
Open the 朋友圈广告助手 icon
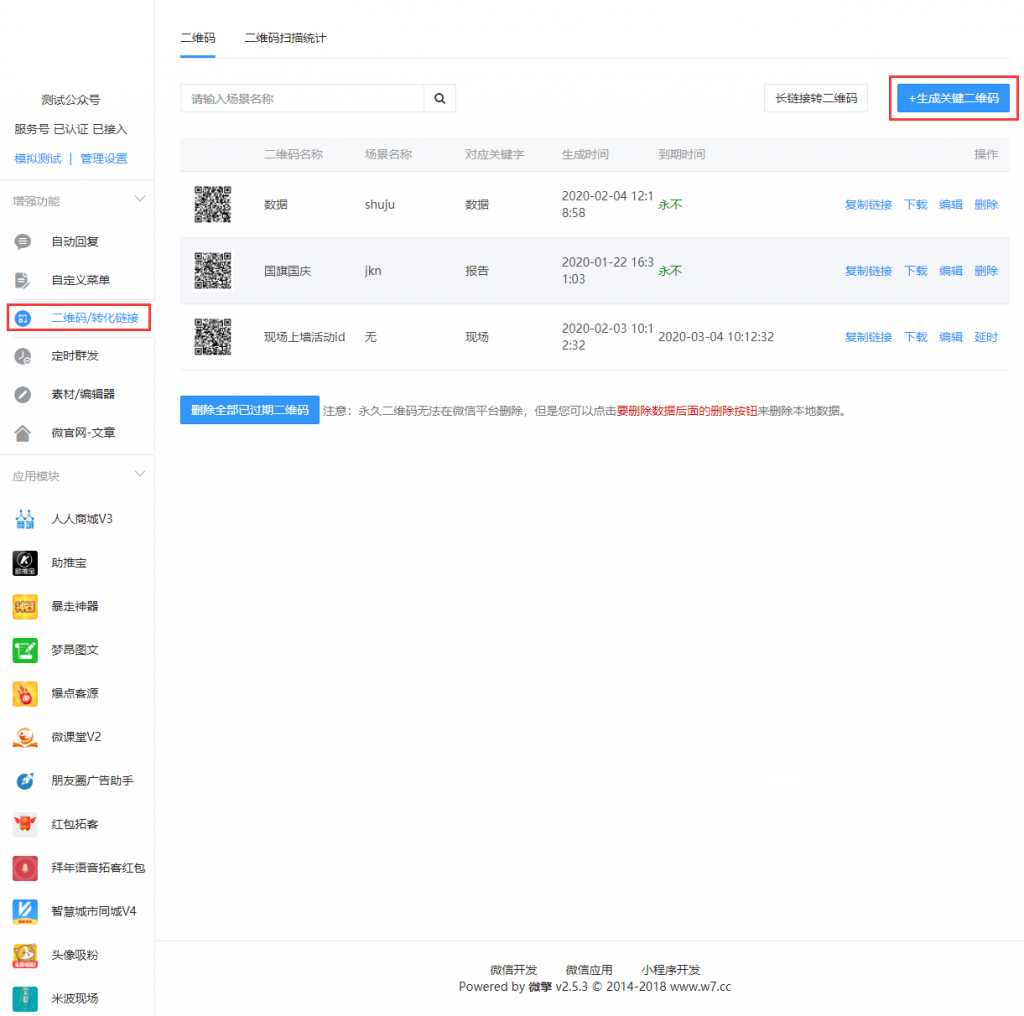pos(25,781)
